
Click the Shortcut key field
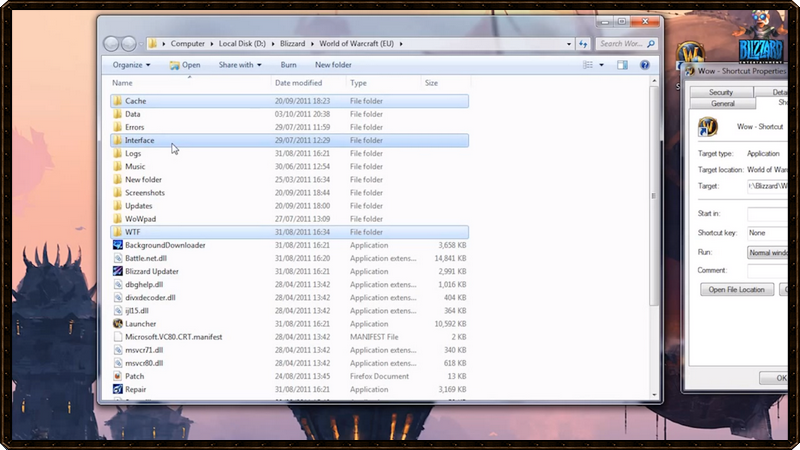(x=767, y=233)
